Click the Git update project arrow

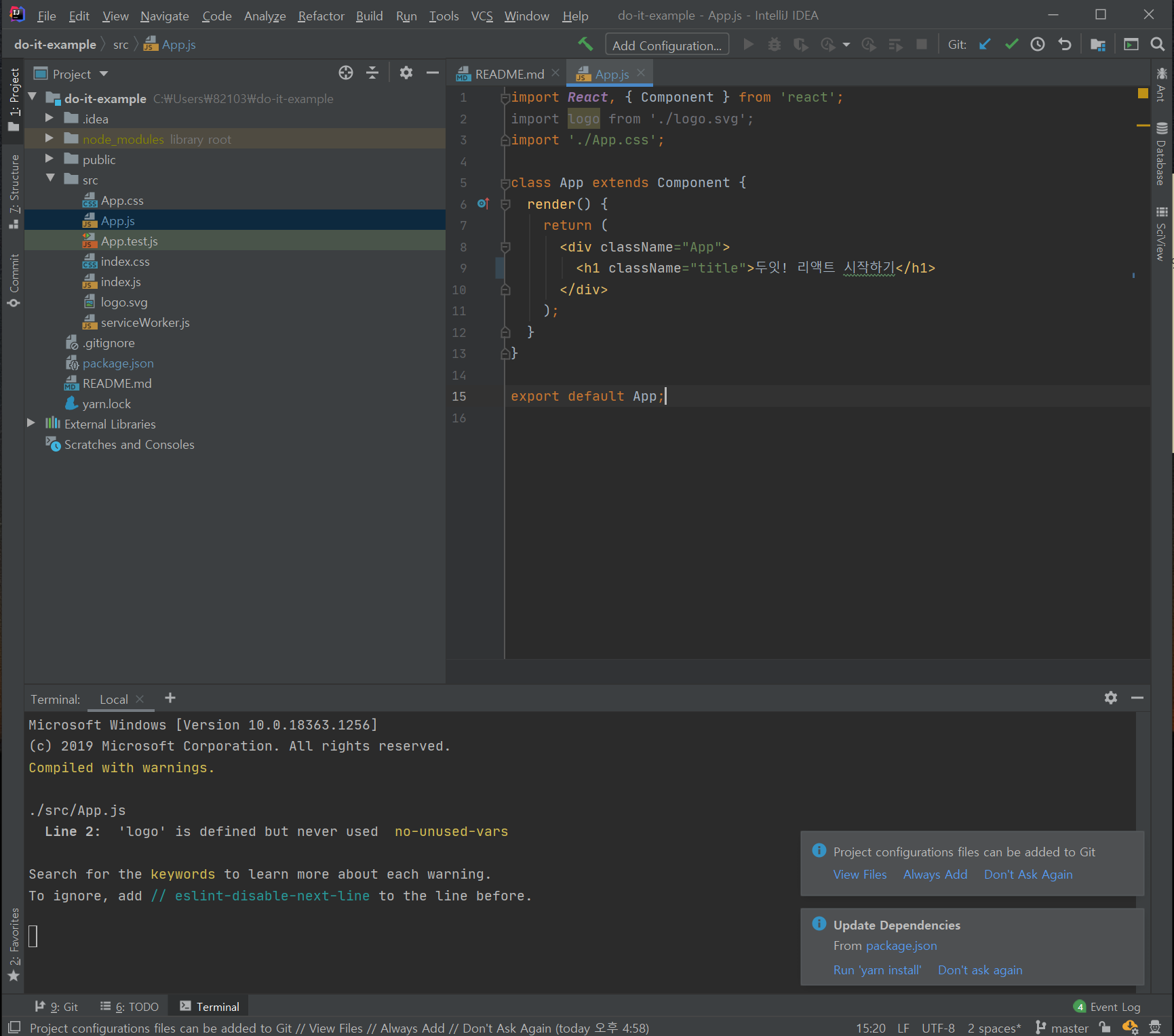[x=985, y=45]
